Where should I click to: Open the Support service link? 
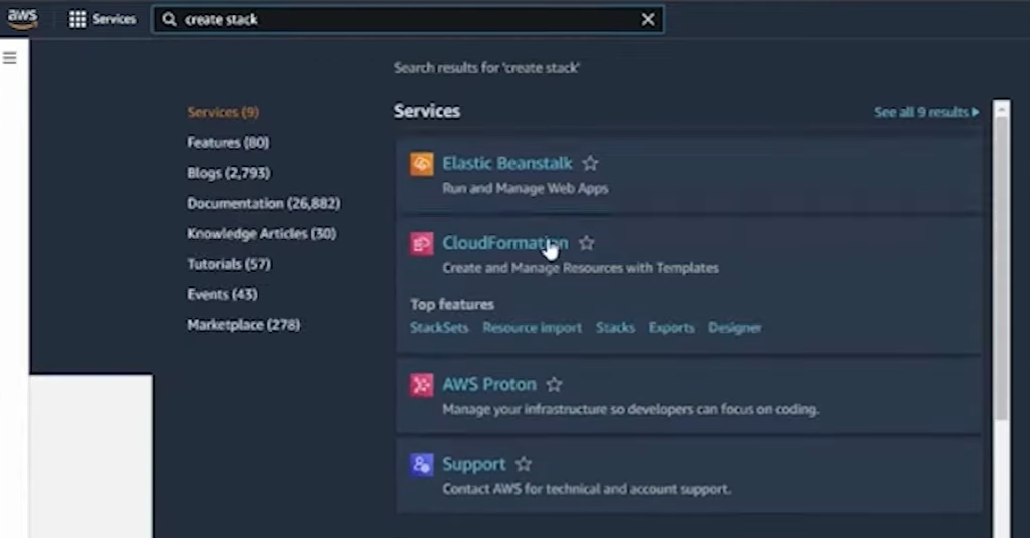click(474, 464)
